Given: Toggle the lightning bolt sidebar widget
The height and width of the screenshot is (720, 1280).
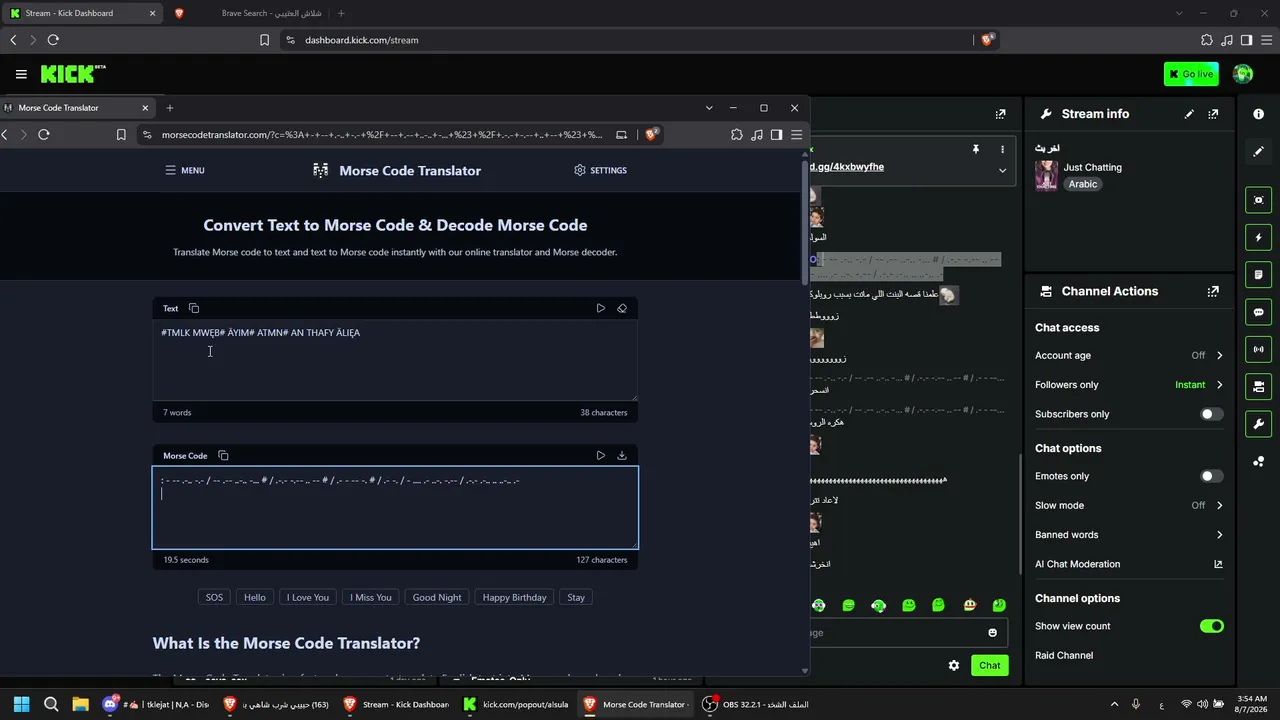Looking at the screenshot, I should pos(1258,237).
